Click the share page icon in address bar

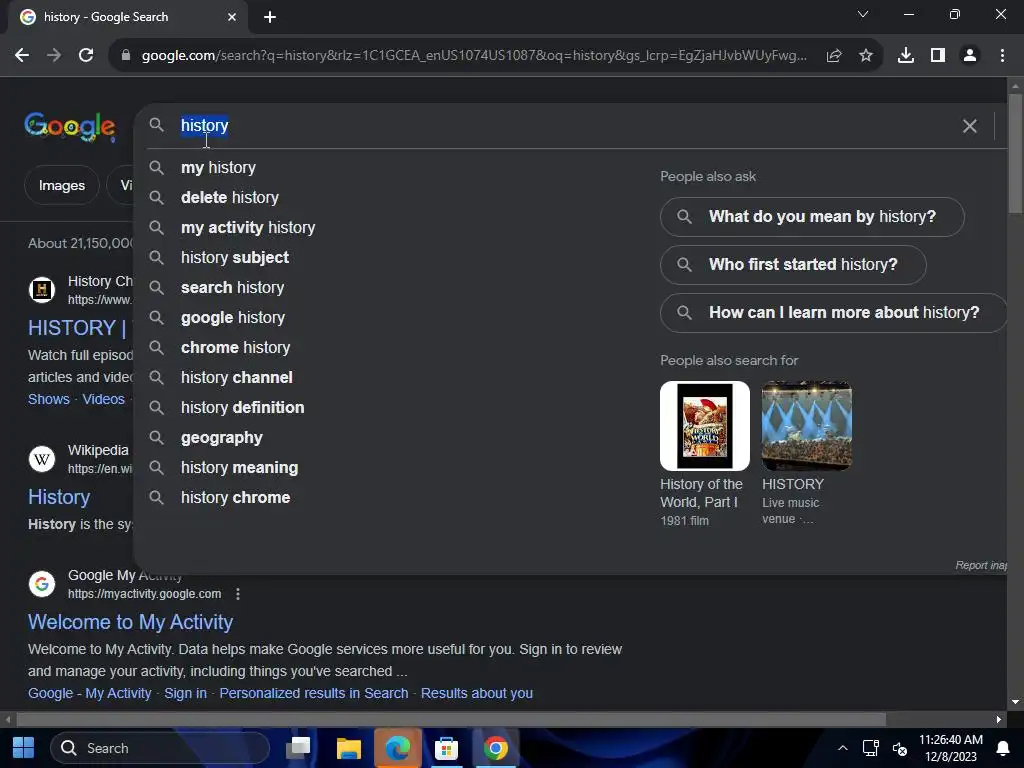coord(834,56)
